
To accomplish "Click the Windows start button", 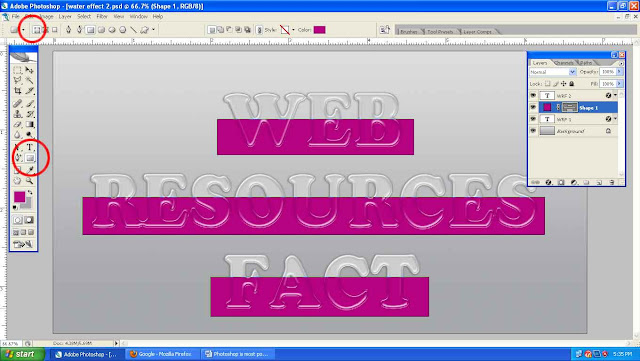I will [22, 354].
